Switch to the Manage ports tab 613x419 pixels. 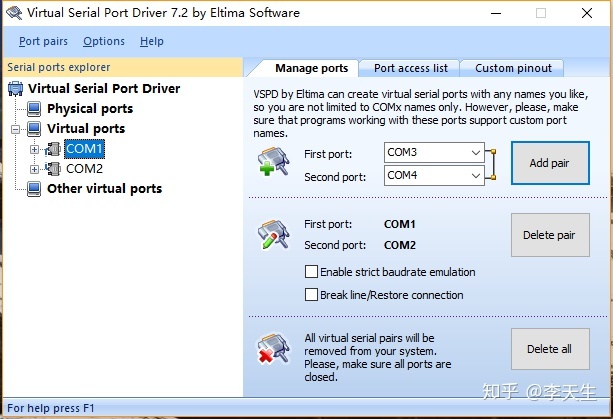coord(311,68)
